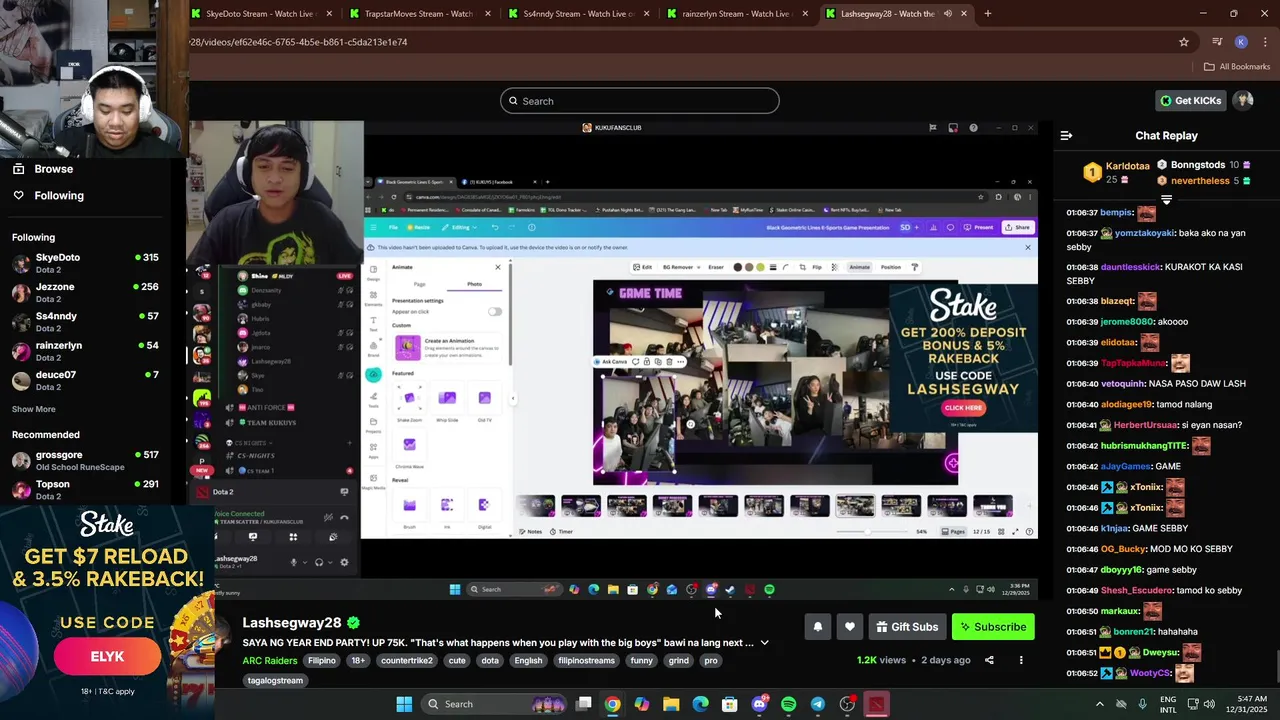Click the Task View icon on taskbar
This screenshot has width=1280, height=720.
(584, 704)
